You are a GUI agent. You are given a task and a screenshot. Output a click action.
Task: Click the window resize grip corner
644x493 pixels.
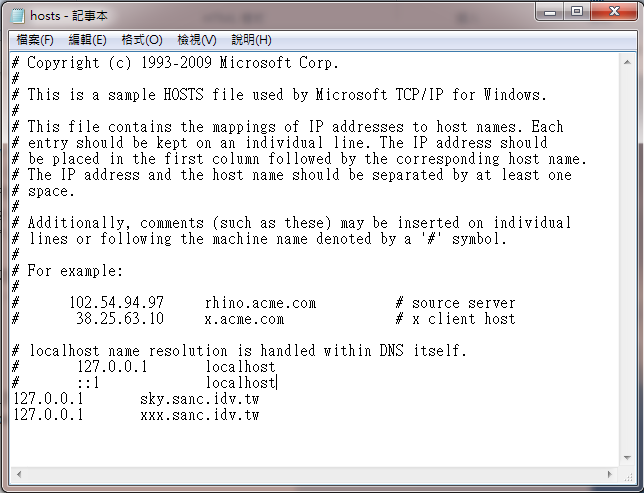point(628,475)
